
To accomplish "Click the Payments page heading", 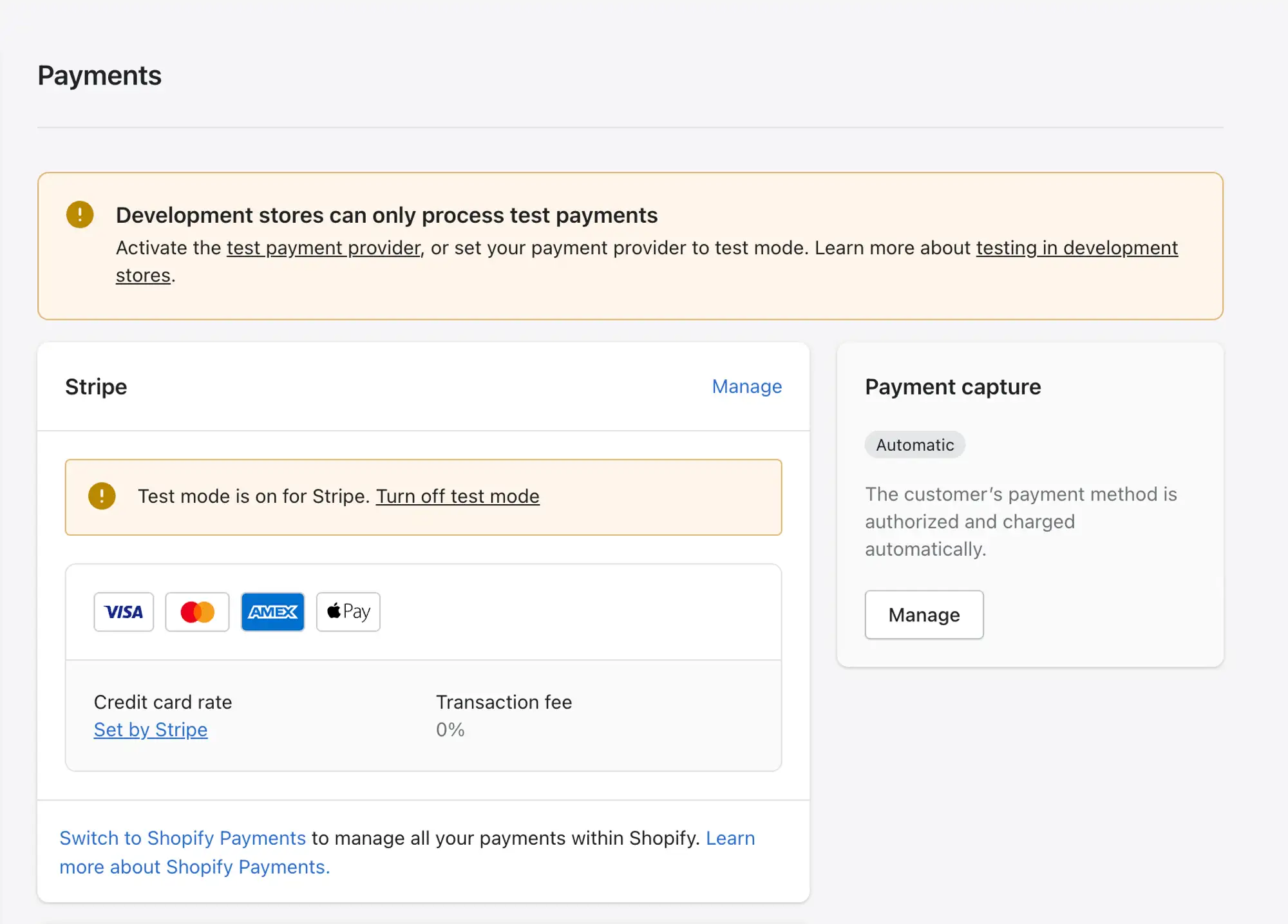I will (x=100, y=75).
